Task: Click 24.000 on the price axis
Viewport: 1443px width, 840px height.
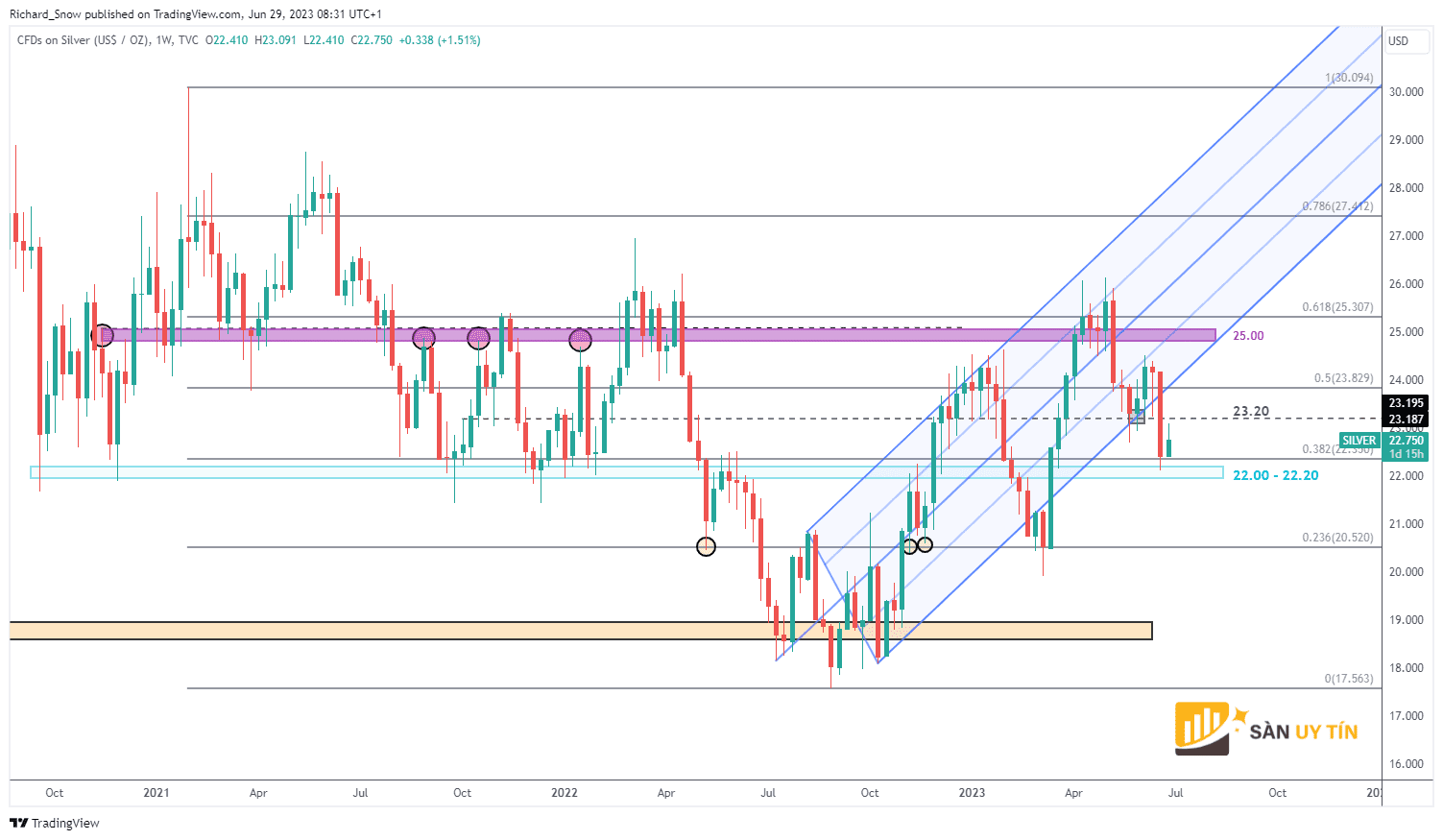Action: pos(1407,380)
